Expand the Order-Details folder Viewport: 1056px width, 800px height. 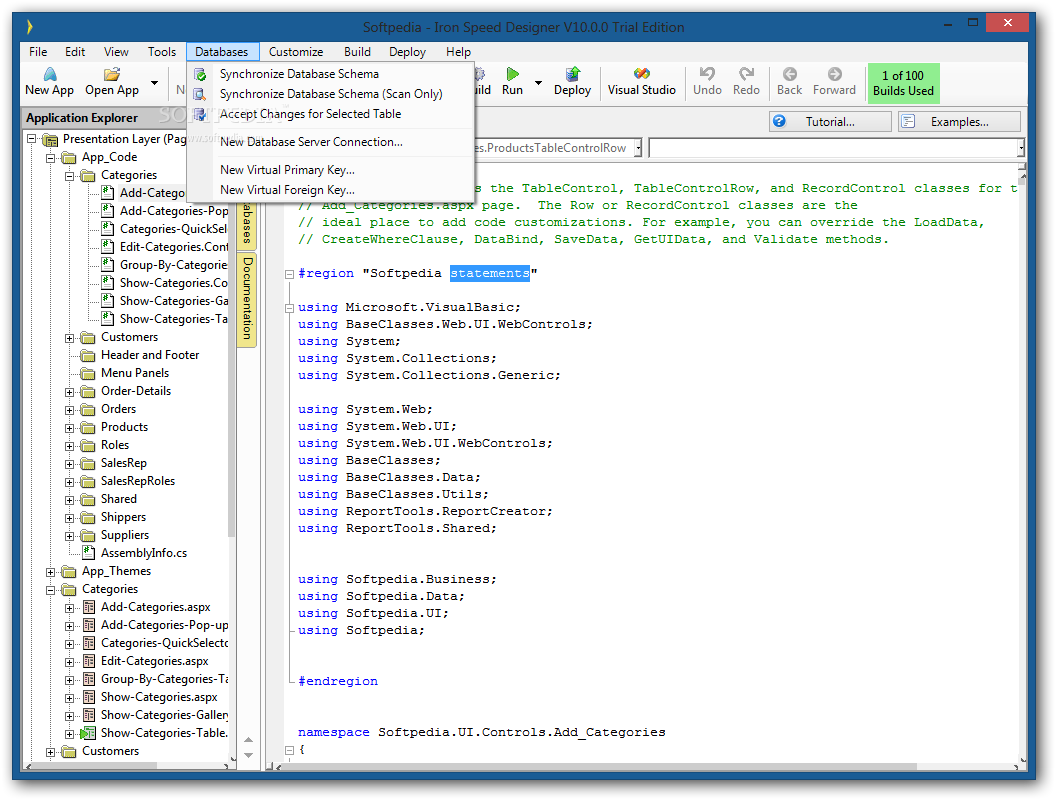pos(69,392)
